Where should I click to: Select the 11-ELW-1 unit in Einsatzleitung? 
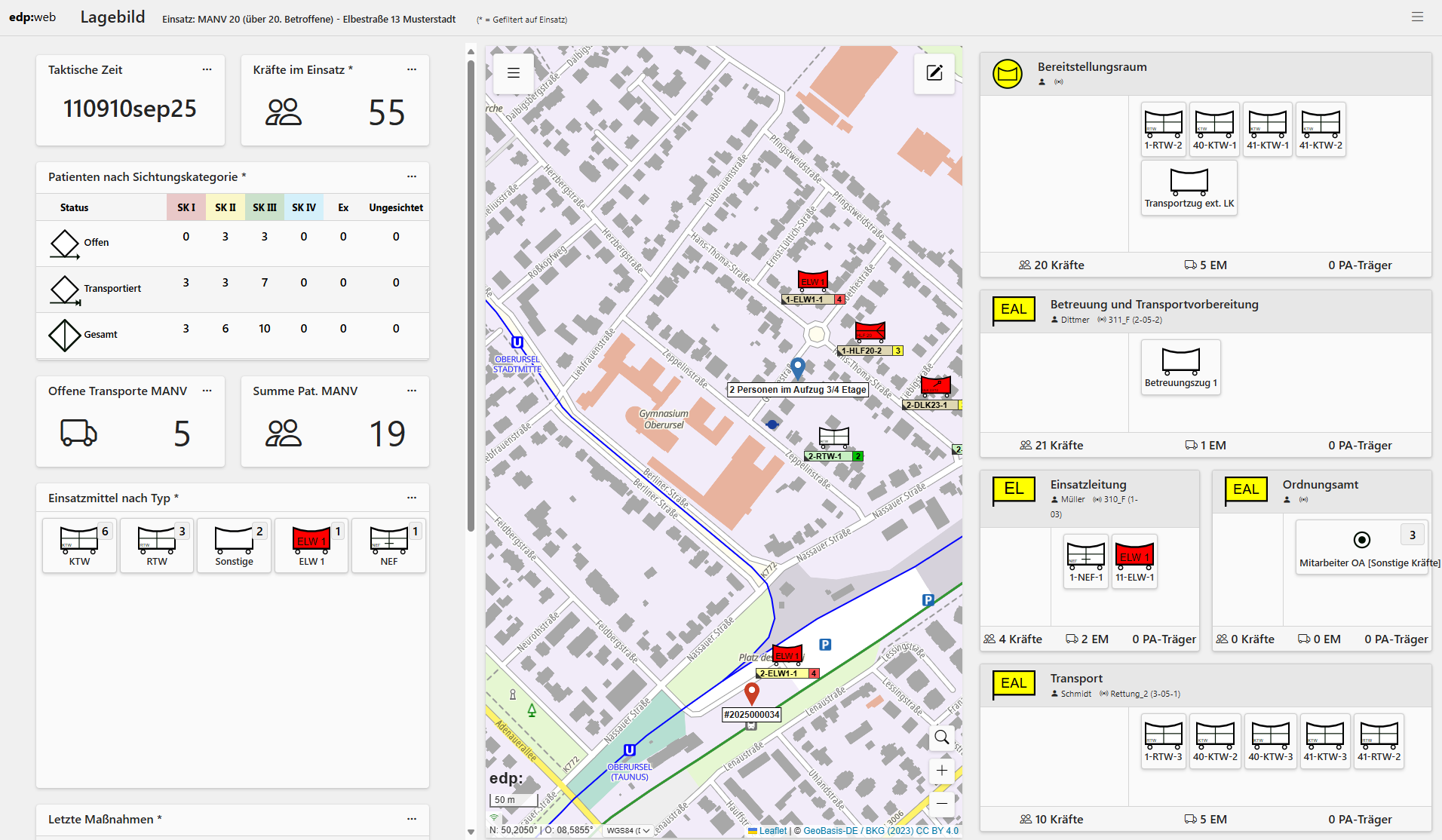(1134, 561)
